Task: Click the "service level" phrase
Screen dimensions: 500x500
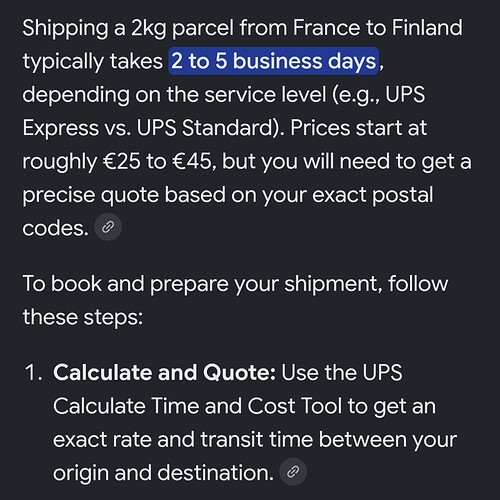Action: coord(265,94)
